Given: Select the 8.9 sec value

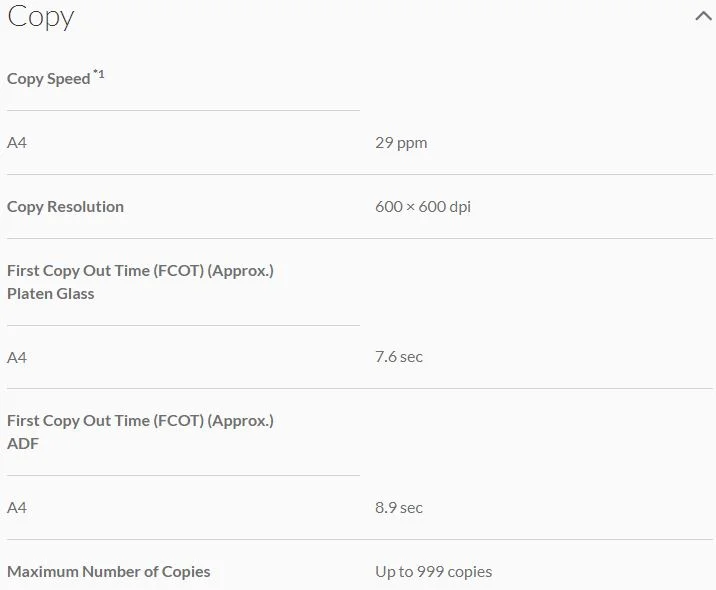Looking at the screenshot, I should click(399, 507).
